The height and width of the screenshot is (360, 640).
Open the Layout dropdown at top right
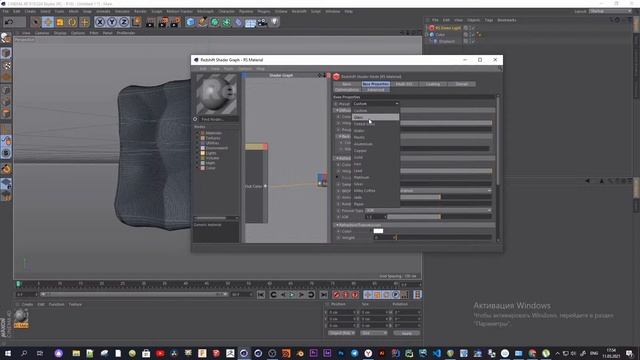click(x=610, y=11)
